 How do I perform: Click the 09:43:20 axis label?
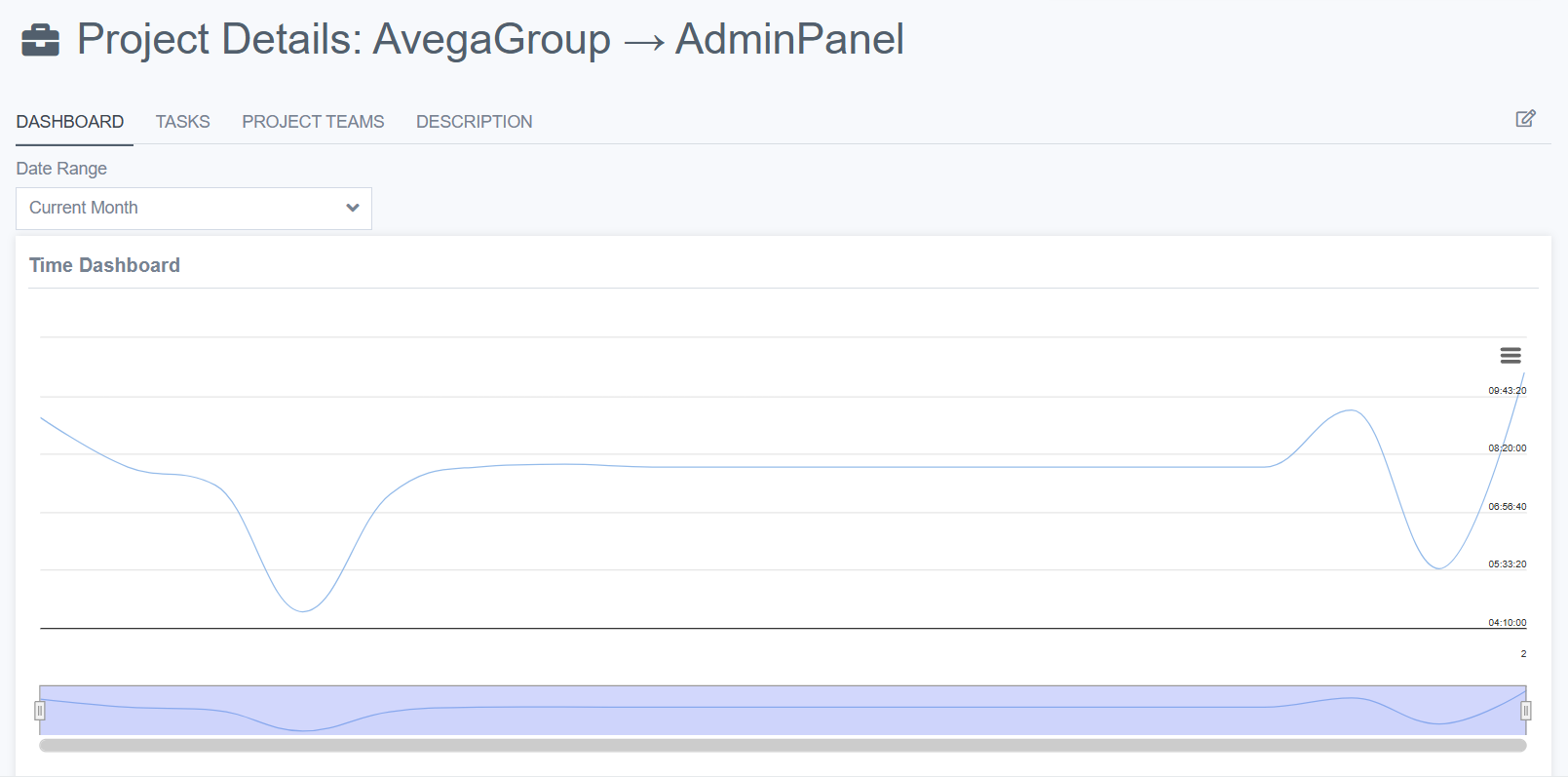(x=1507, y=391)
